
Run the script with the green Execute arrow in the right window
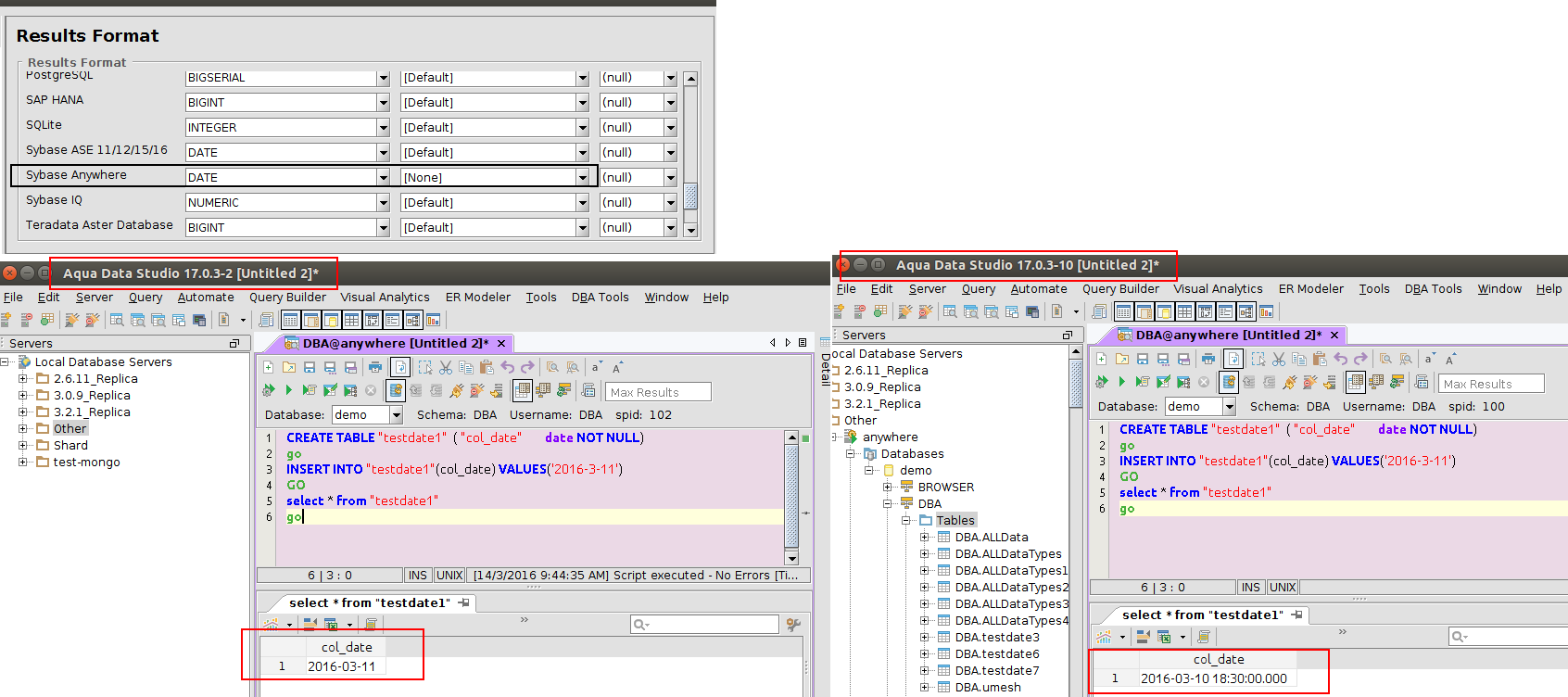pos(1122,382)
